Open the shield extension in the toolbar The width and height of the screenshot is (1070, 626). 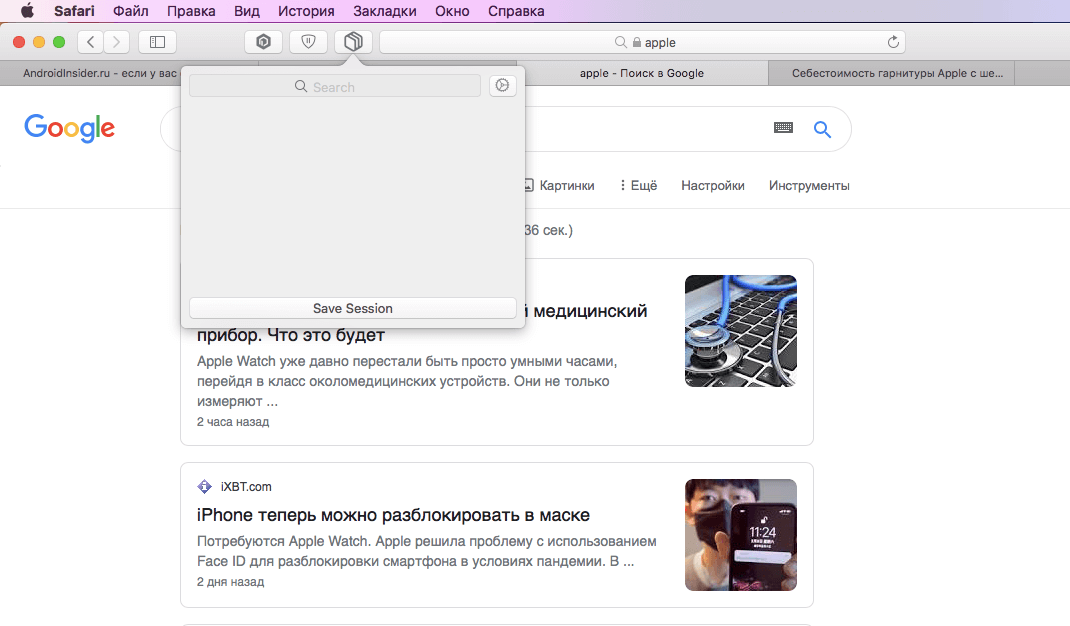[x=308, y=42]
